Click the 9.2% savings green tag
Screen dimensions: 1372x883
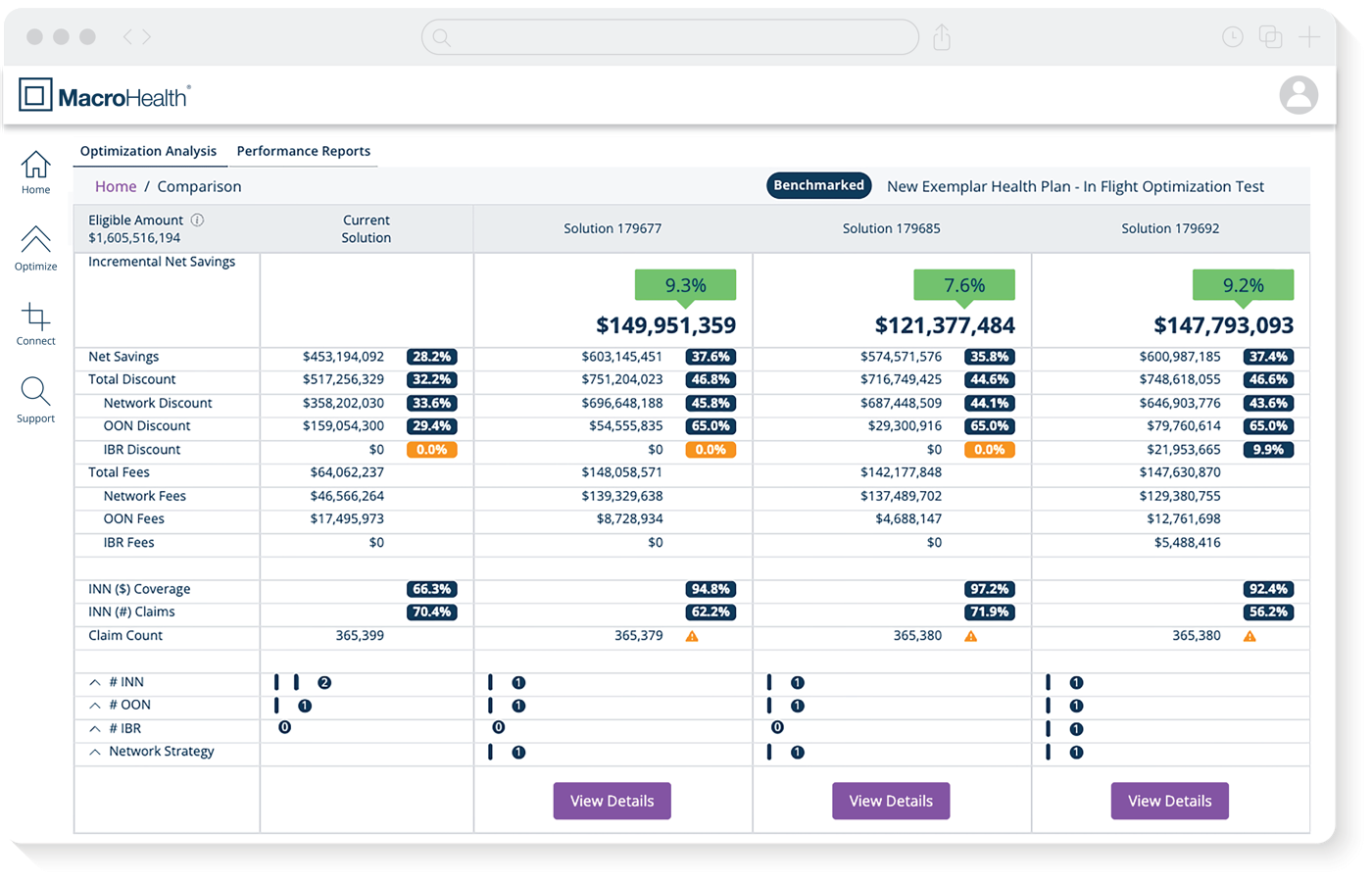click(x=1243, y=285)
